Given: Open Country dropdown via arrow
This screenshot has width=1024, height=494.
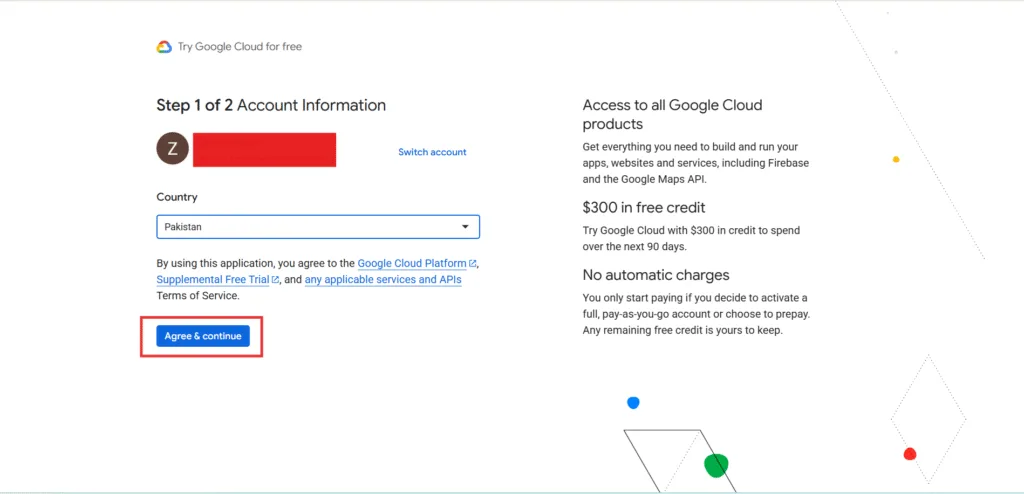Looking at the screenshot, I should coord(465,227).
